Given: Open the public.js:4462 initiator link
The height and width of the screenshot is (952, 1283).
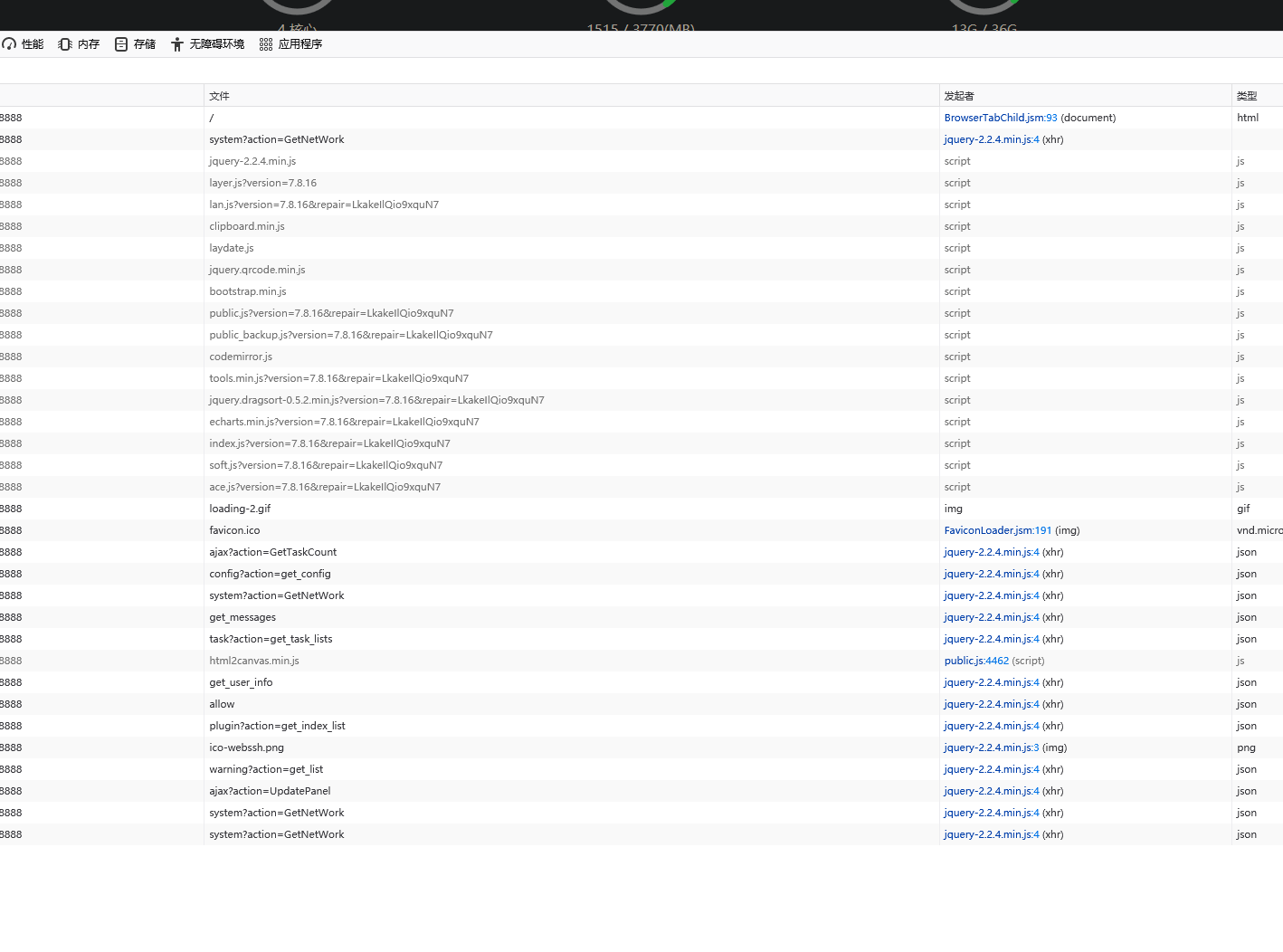Looking at the screenshot, I should click(x=975, y=661).
